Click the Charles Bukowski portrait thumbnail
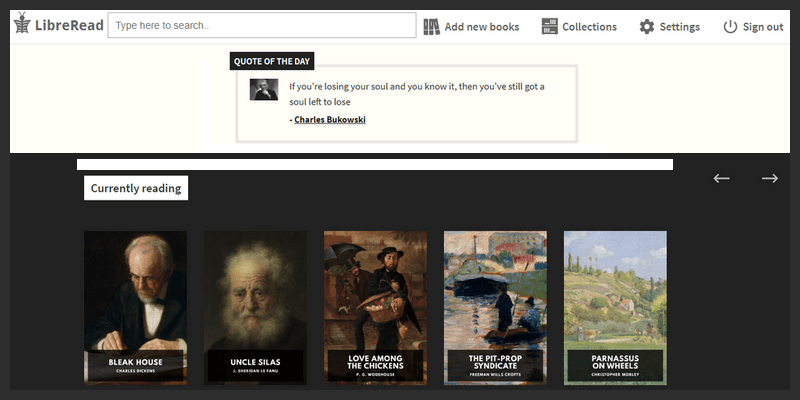Viewport: 800px width, 400px height. (x=264, y=89)
